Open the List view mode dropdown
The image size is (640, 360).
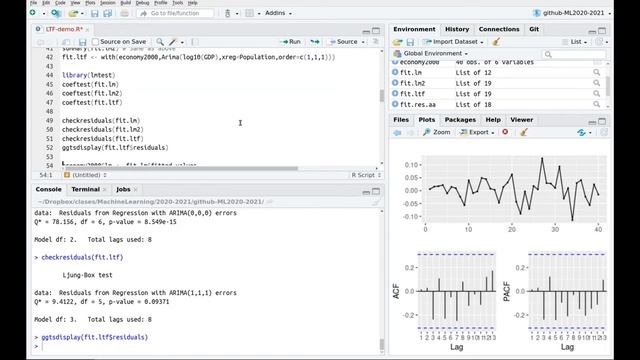[575, 42]
